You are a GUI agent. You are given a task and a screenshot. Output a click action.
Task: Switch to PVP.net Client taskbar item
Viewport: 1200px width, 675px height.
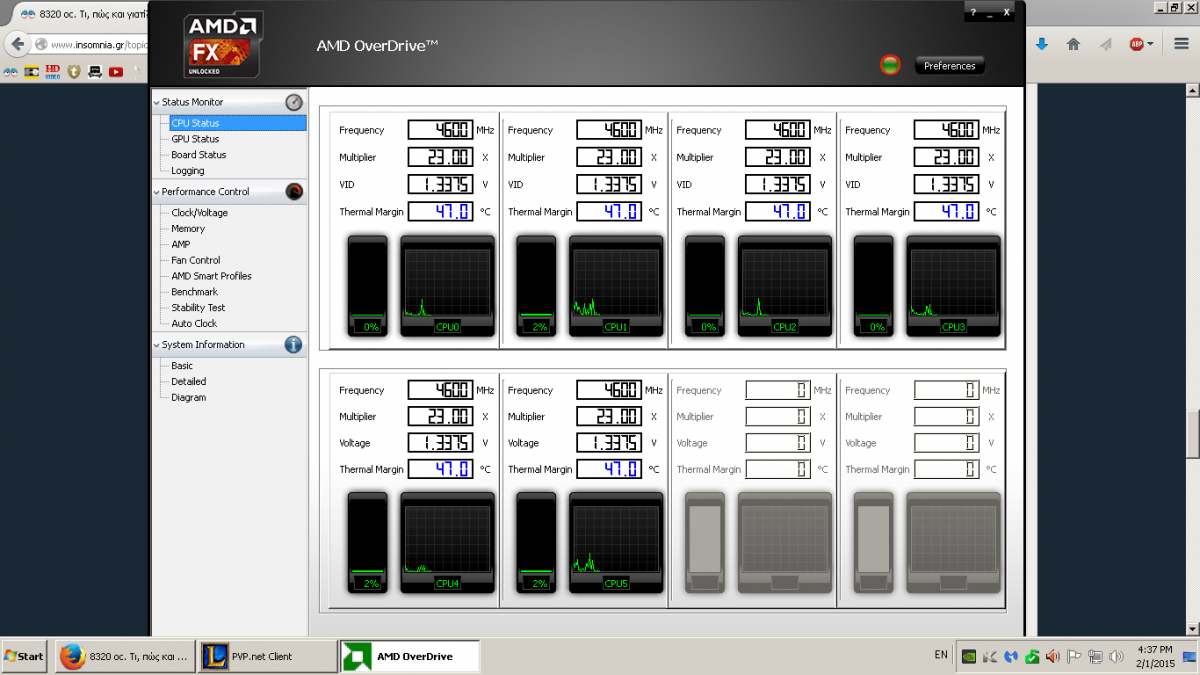(x=267, y=657)
